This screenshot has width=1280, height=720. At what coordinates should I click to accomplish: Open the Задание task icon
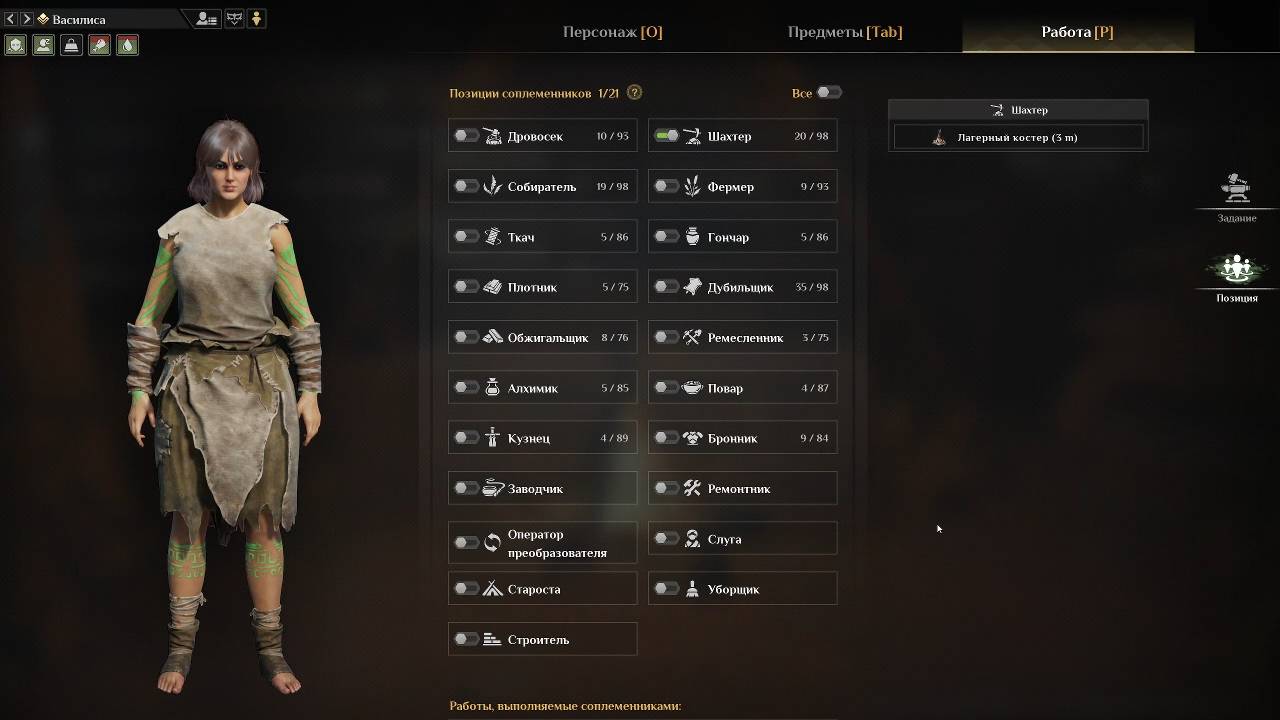(1237, 197)
